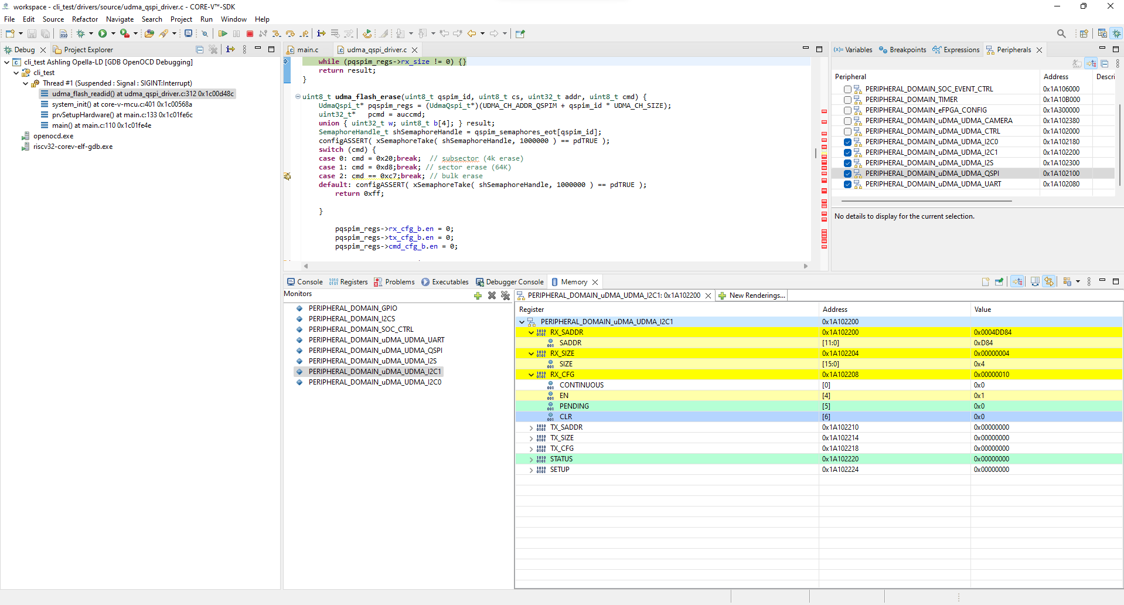Select PERIPHERAL_DOMAIN_GPIO in Monitors list
The image size is (1124, 605).
(x=352, y=308)
